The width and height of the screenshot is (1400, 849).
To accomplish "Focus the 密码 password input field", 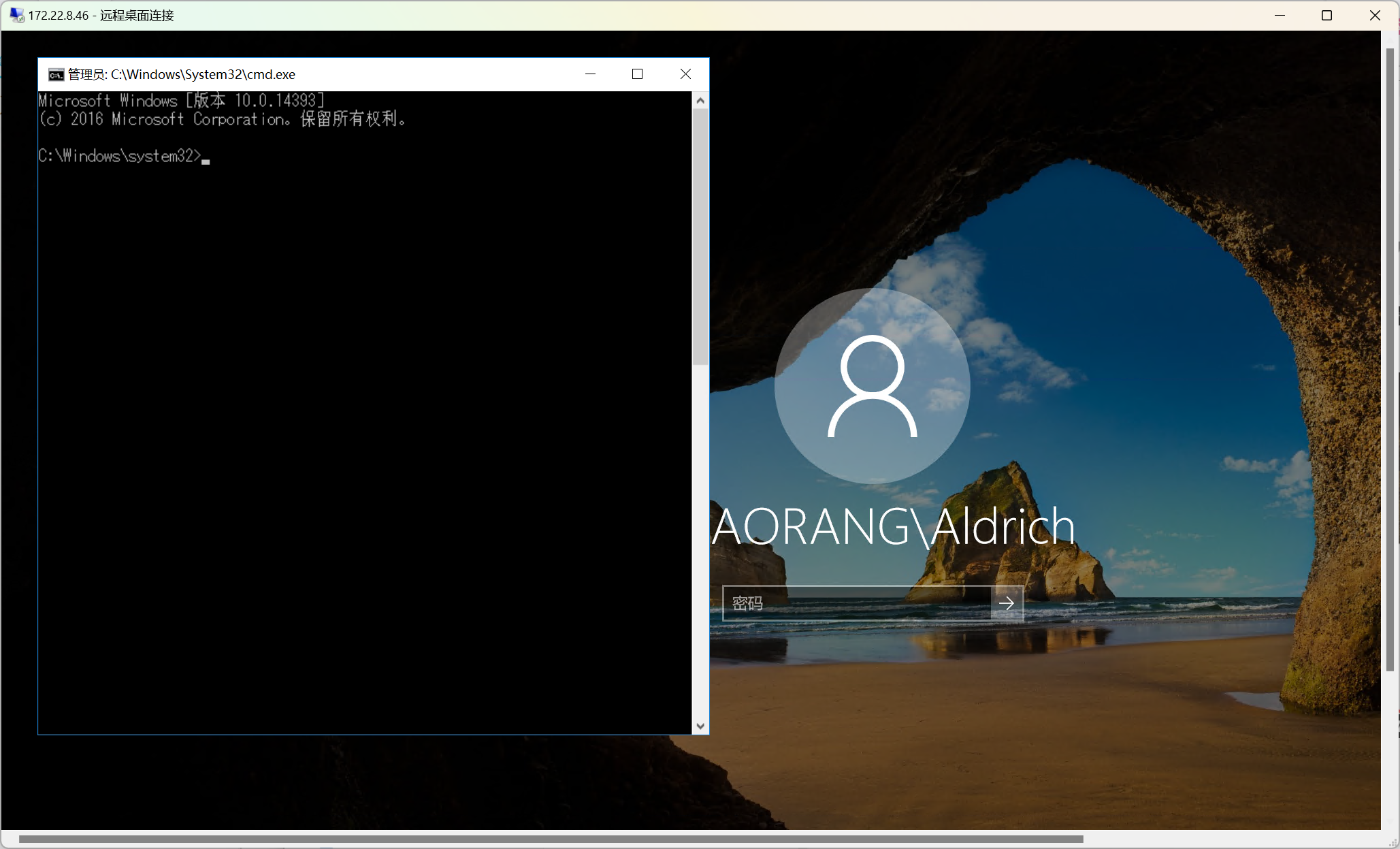I will [x=856, y=603].
